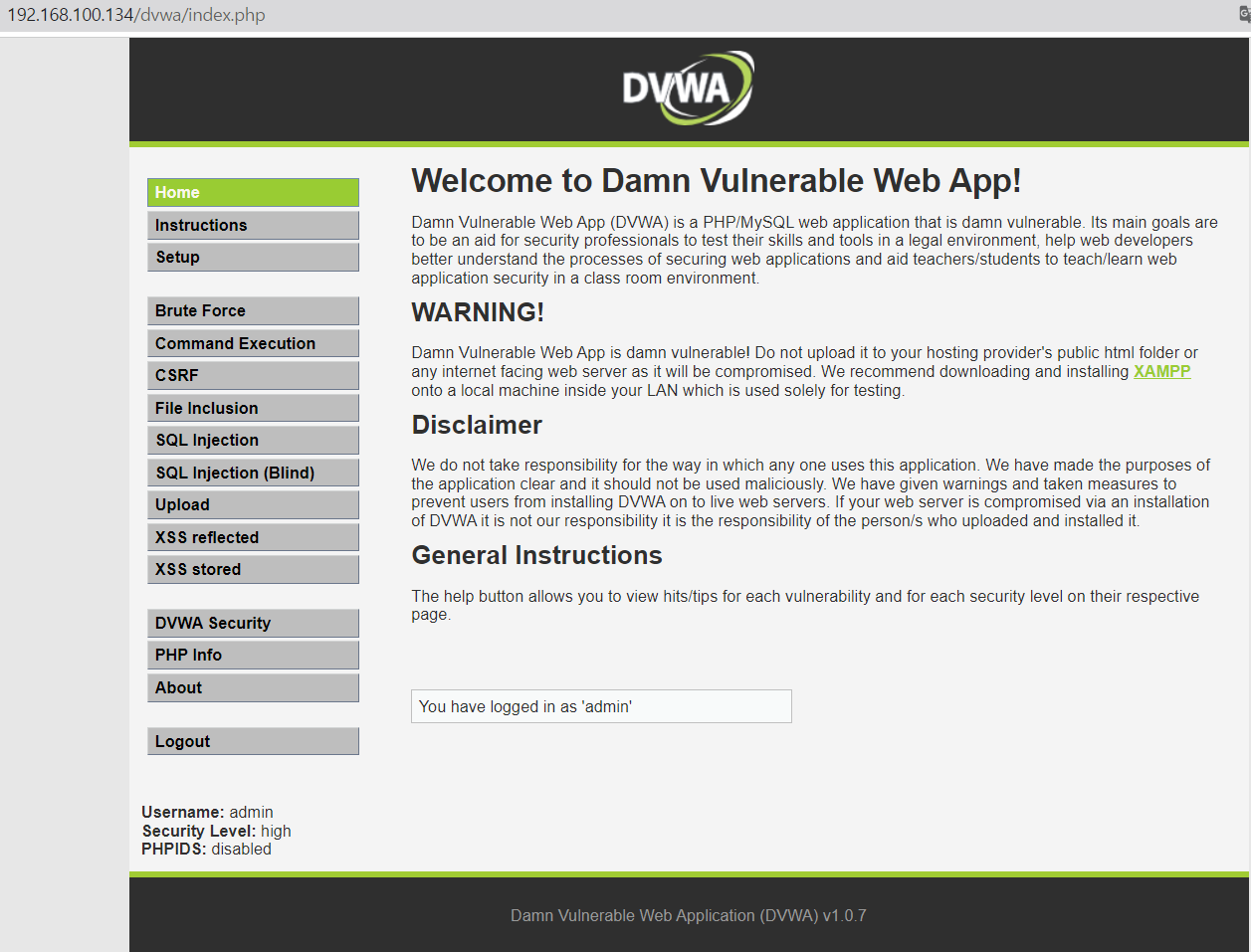Click the partly hidden icon right of the address bar

point(1245,14)
